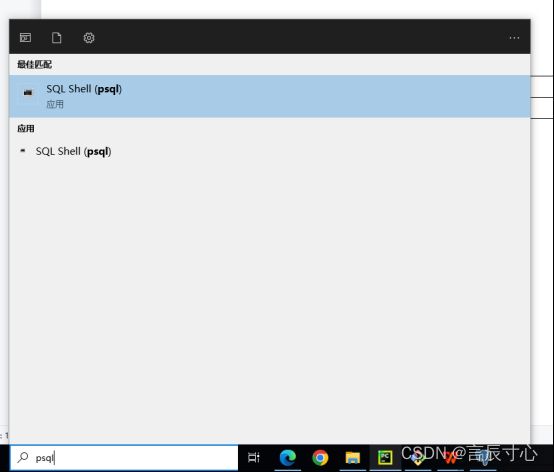Viewport: 554px width, 472px height.
Task: Filter search results by apps icon
Action: [25, 37]
